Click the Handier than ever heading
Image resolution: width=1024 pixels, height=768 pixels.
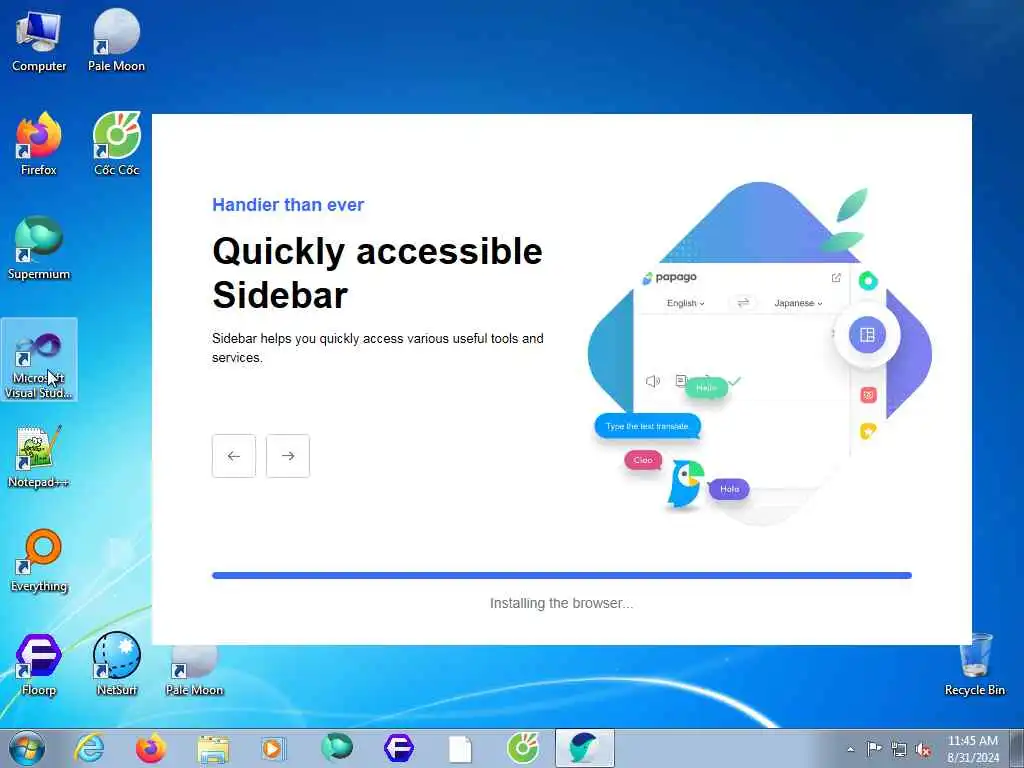coord(288,204)
